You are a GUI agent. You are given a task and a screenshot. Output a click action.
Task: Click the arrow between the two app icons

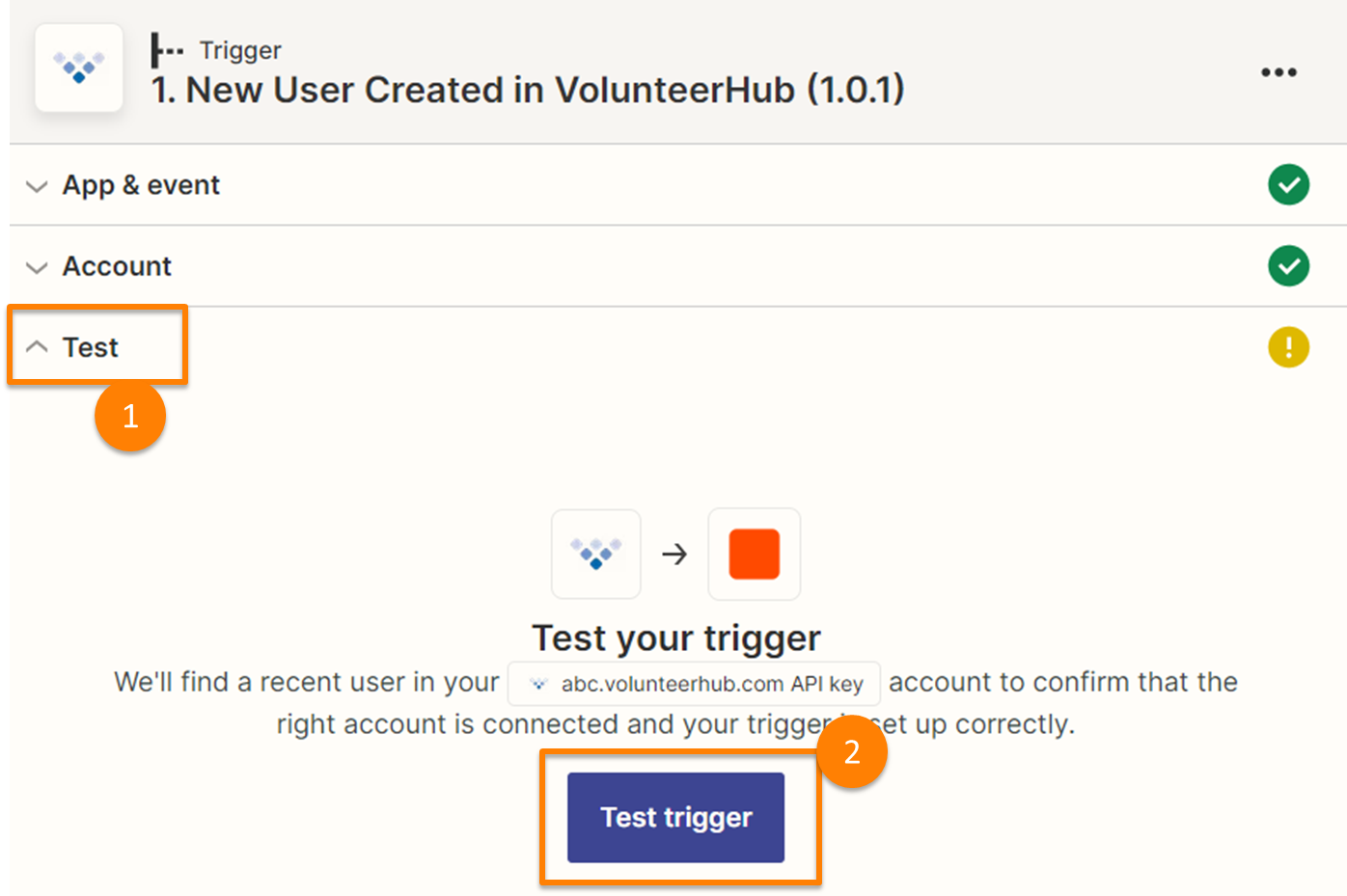pyautogui.click(x=675, y=554)
